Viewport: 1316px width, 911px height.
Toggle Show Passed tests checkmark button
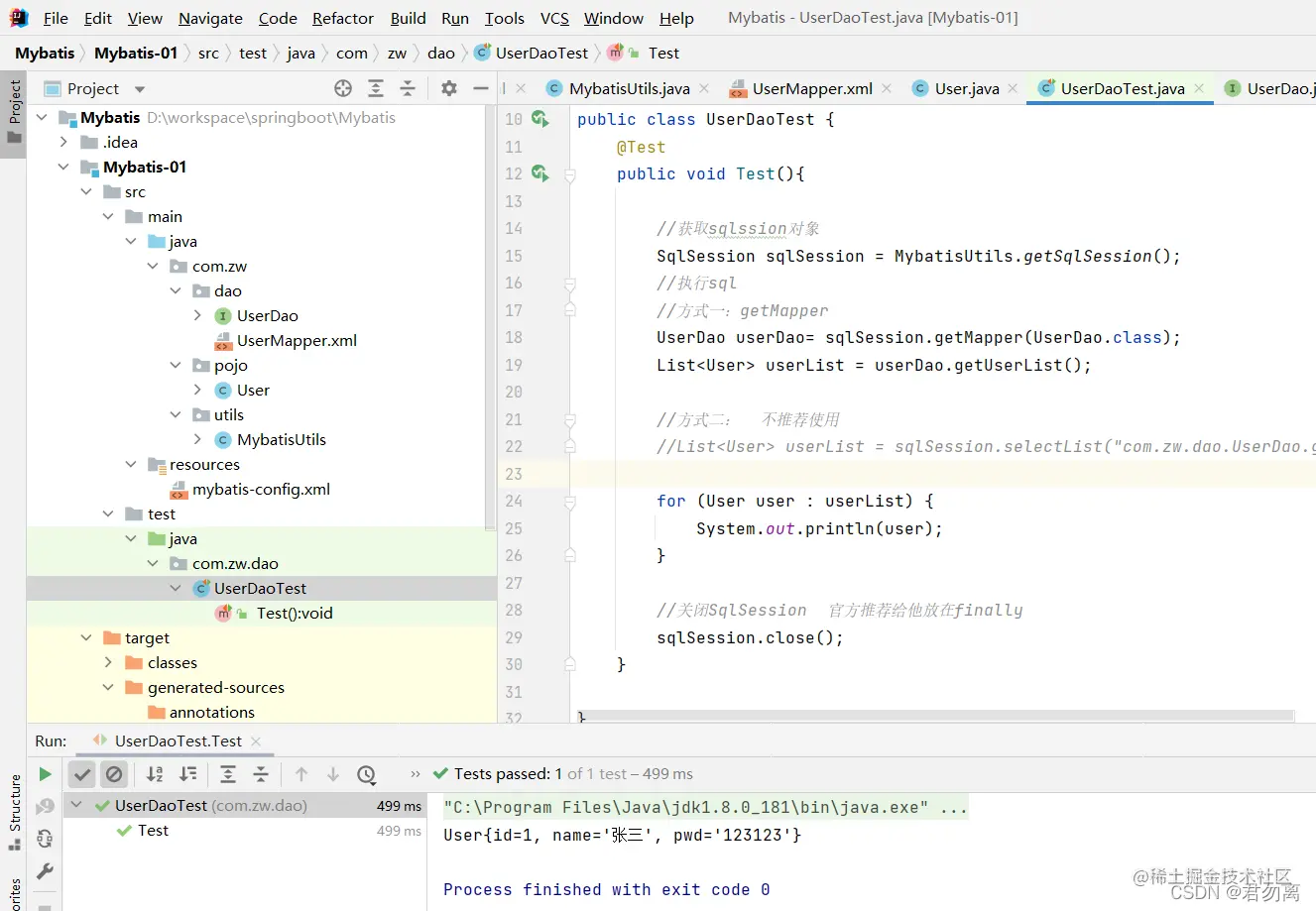[x=82, y=774]
